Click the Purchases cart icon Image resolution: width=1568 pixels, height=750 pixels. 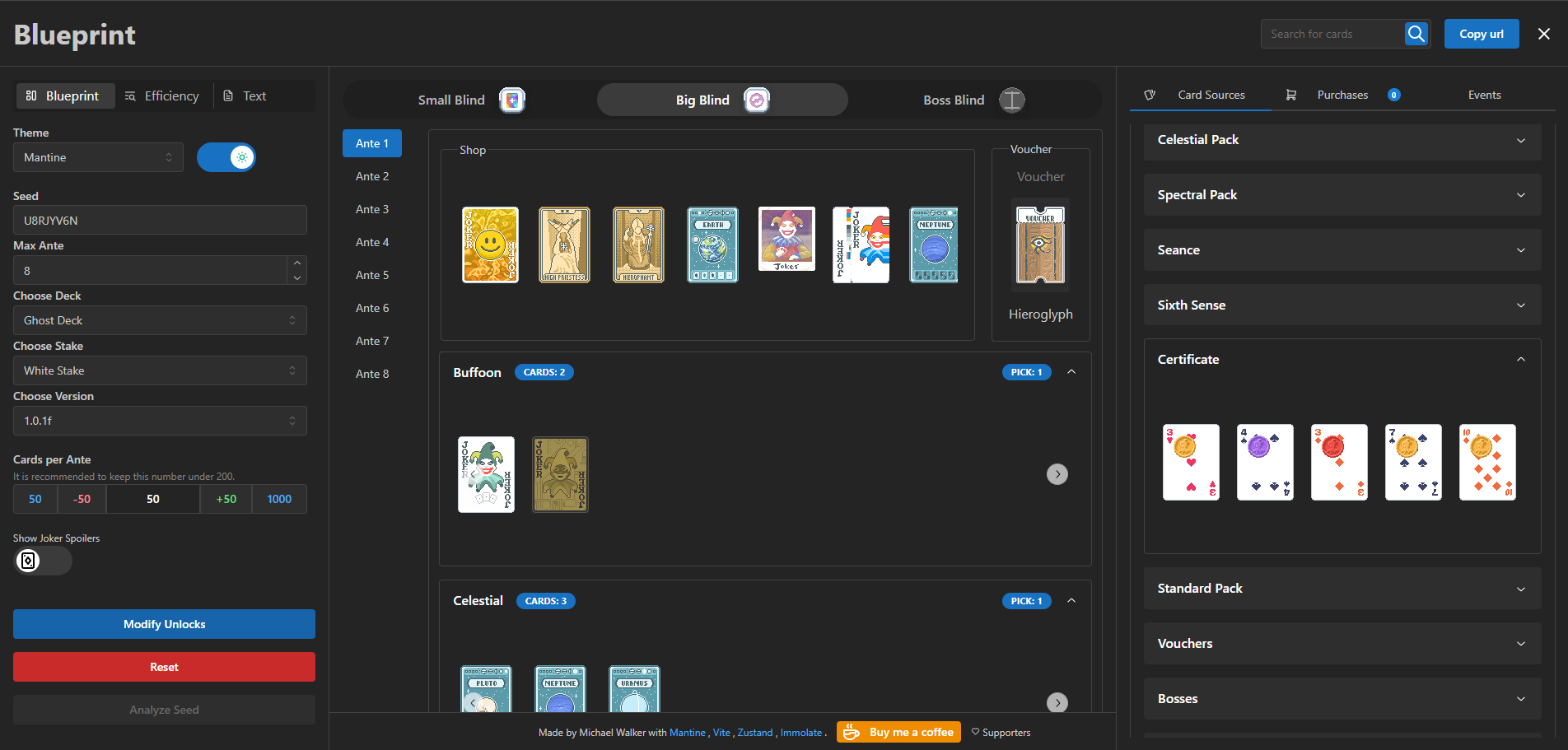click(1291, 95)
